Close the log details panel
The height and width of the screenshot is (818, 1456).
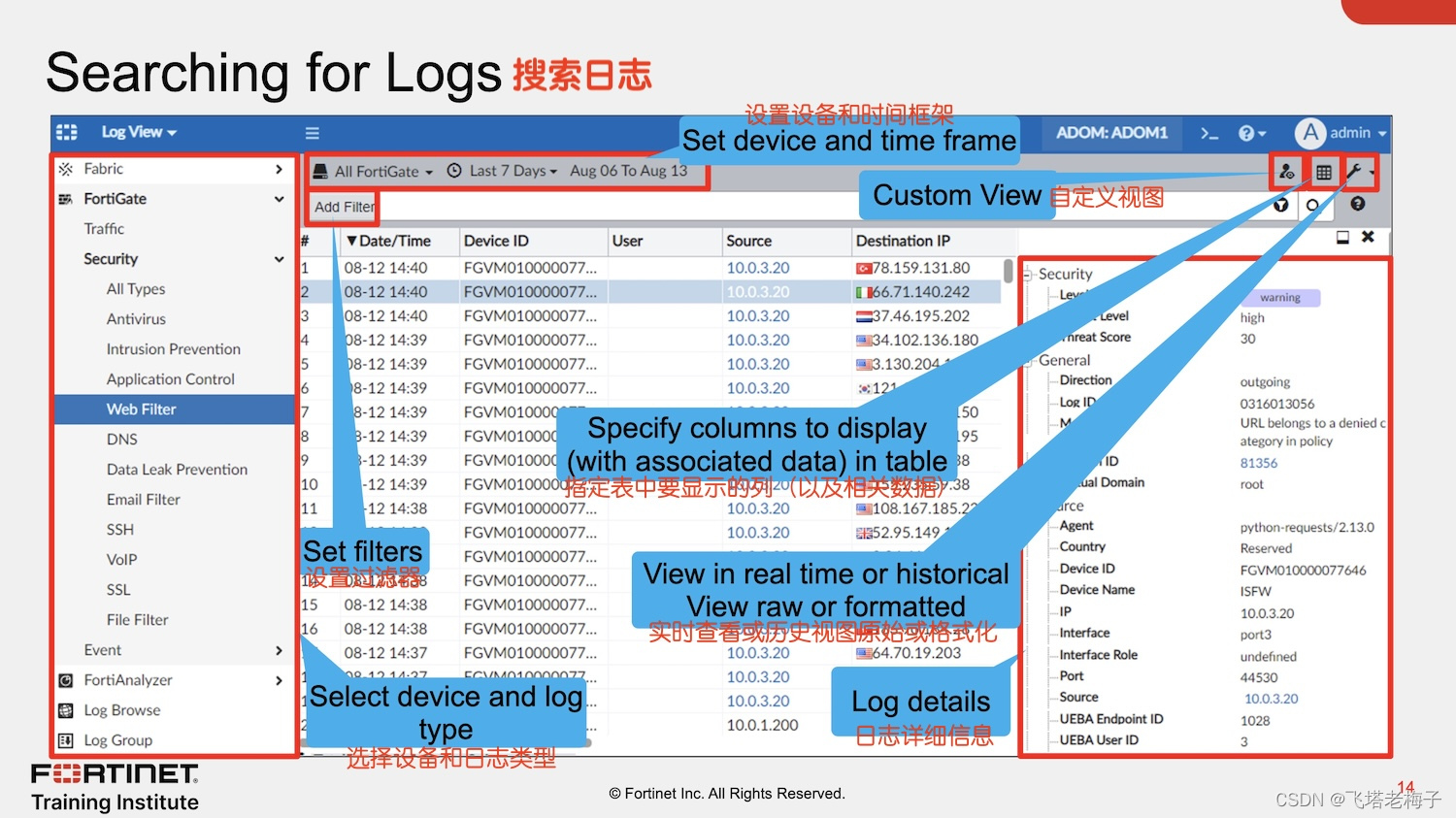pyautogui.click(x=1368, y=237)
